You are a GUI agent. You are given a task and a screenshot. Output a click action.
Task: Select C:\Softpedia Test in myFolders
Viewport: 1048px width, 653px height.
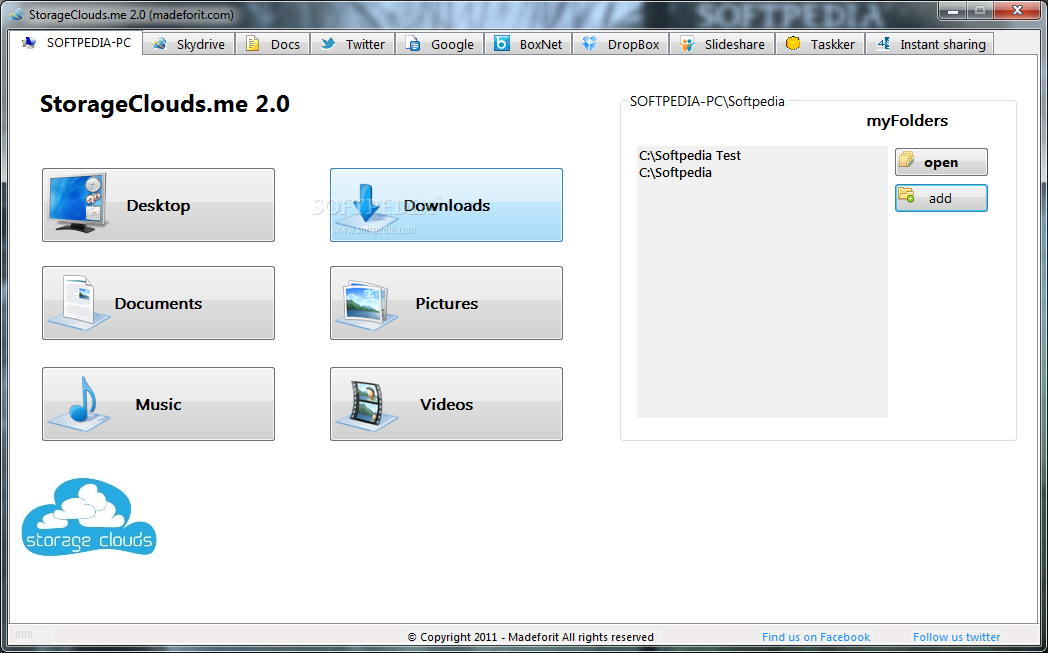click(690, 155)
